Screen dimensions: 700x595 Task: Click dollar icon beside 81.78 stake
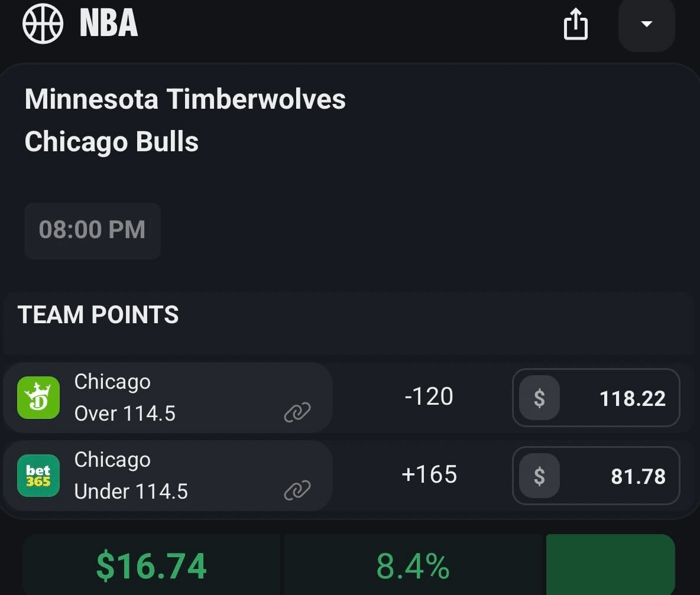click(x=539, y=476)
